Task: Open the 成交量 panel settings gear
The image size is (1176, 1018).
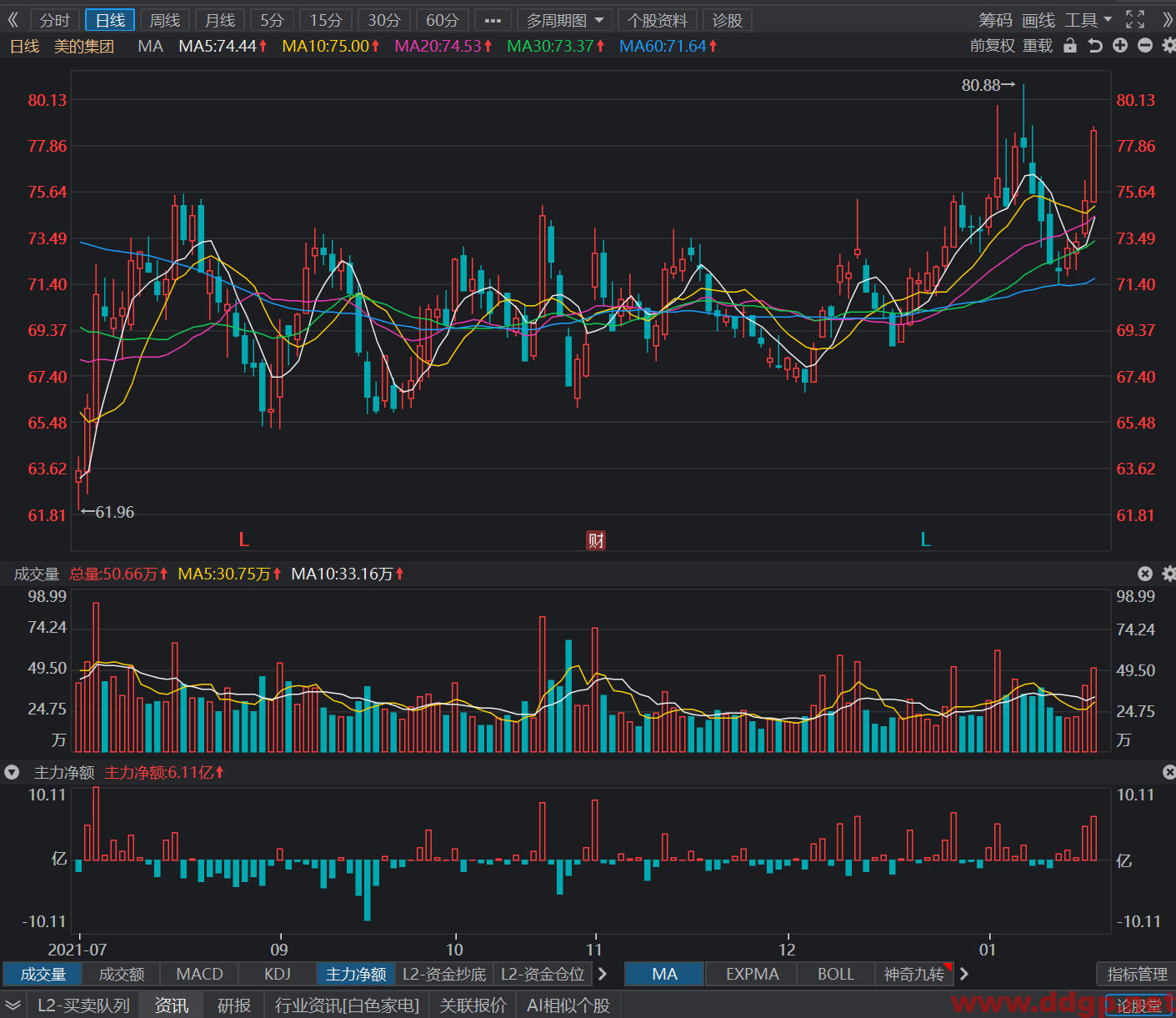Action: (1168, 574)
